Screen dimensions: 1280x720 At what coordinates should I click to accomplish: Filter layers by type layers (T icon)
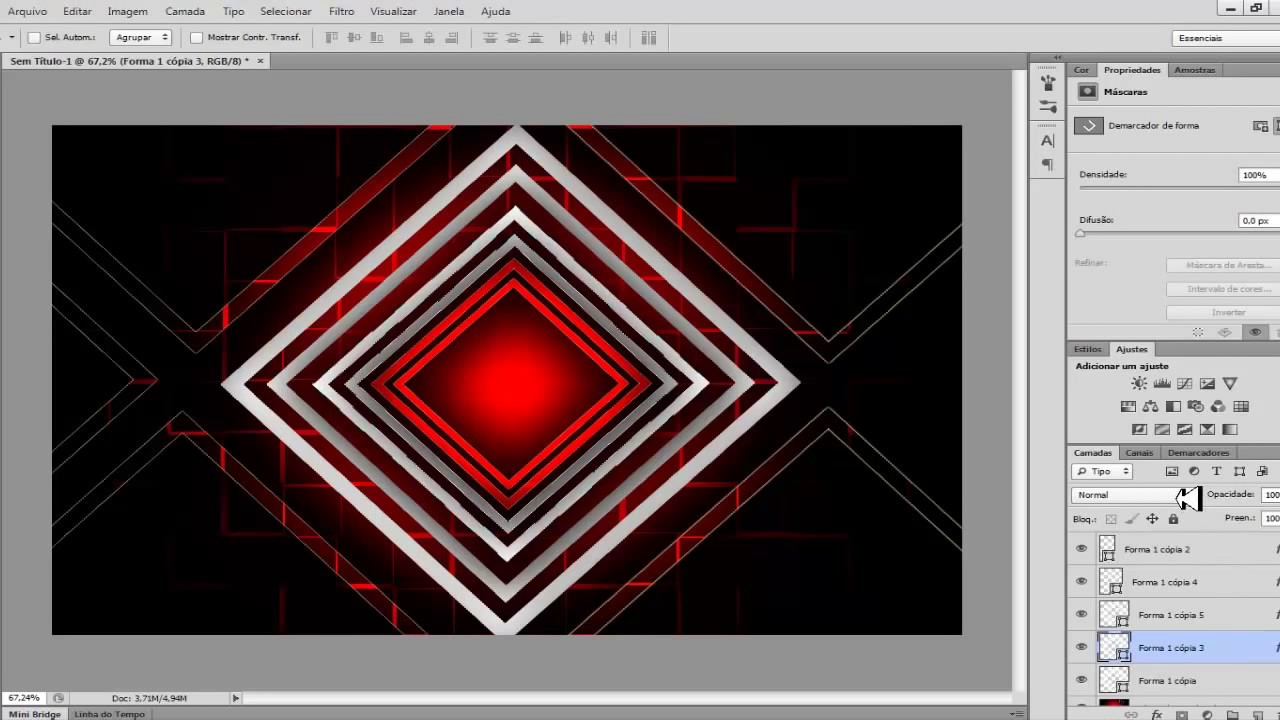click(1217, 471)
